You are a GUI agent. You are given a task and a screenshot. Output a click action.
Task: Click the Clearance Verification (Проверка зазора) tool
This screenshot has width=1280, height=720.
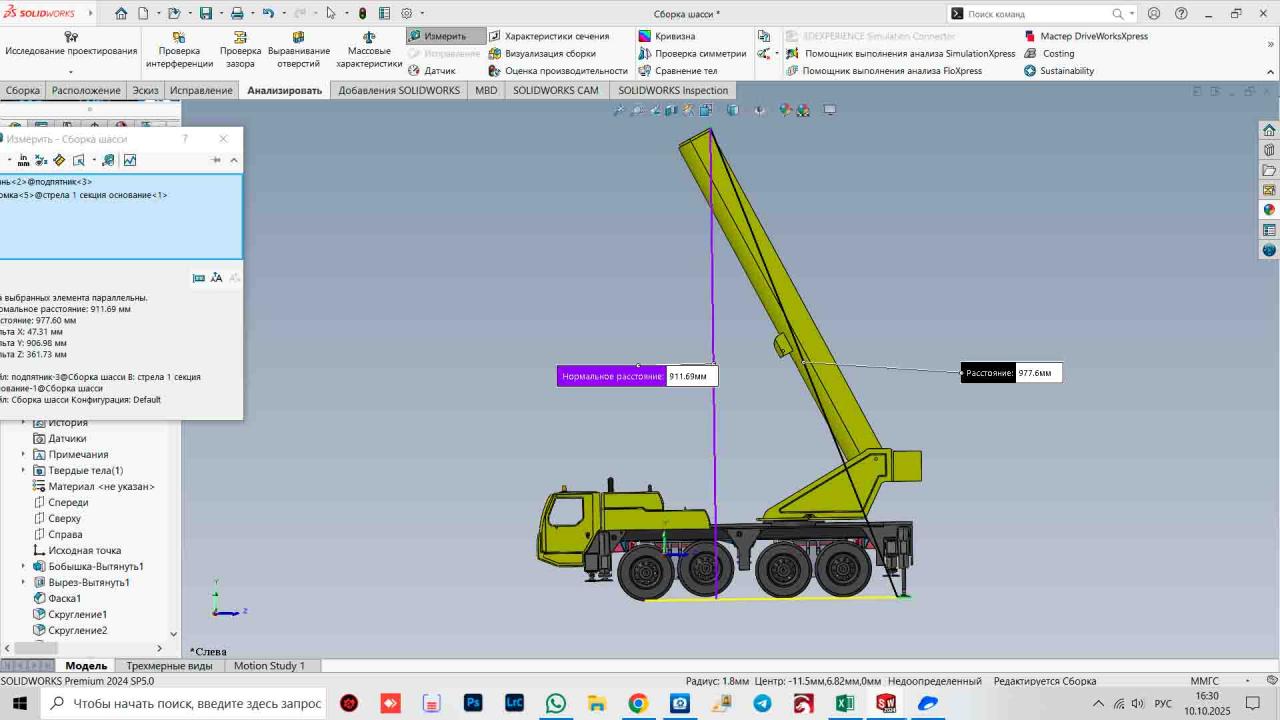point(240,50)
